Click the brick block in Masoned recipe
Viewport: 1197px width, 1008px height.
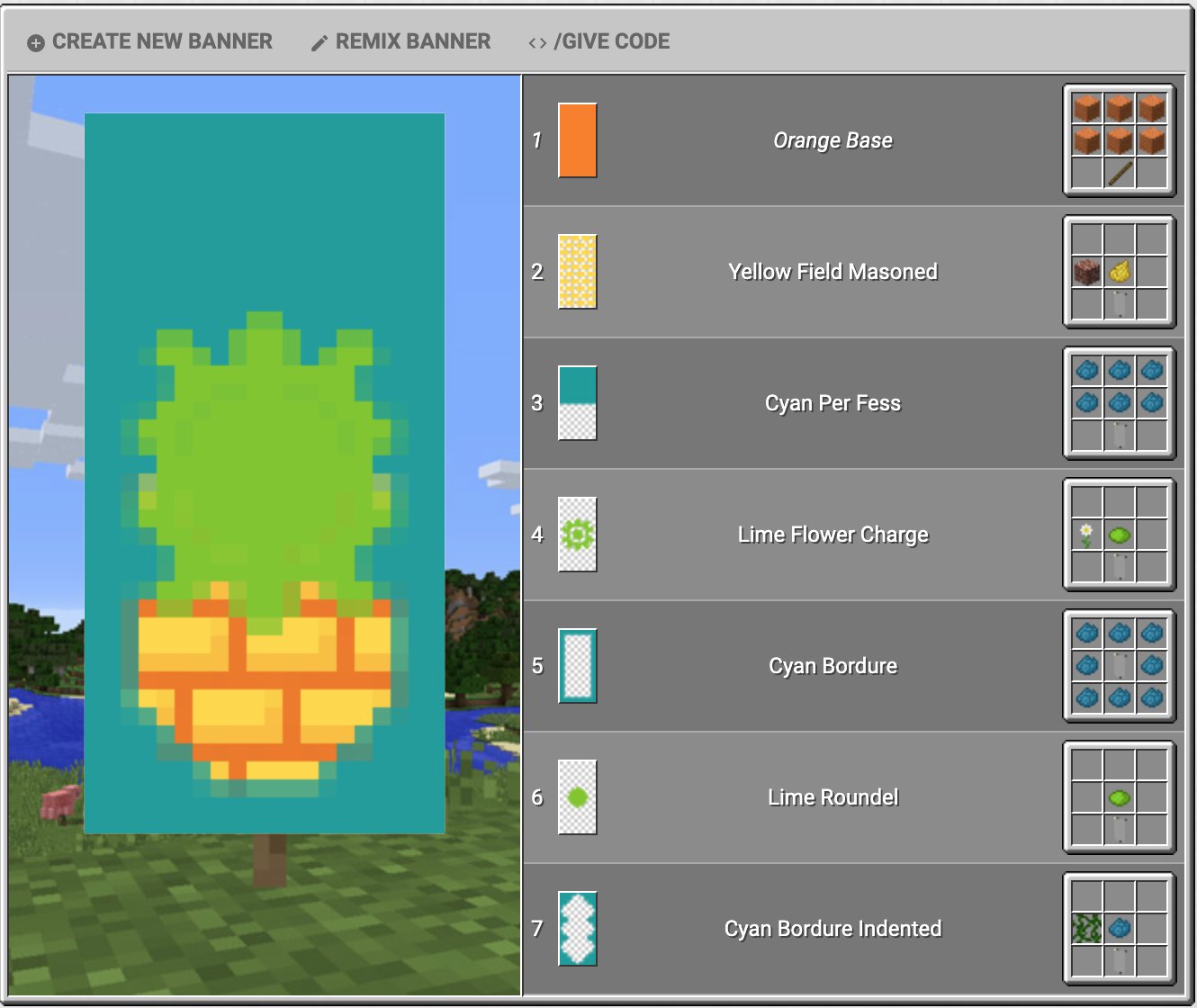click(1087, 272)
